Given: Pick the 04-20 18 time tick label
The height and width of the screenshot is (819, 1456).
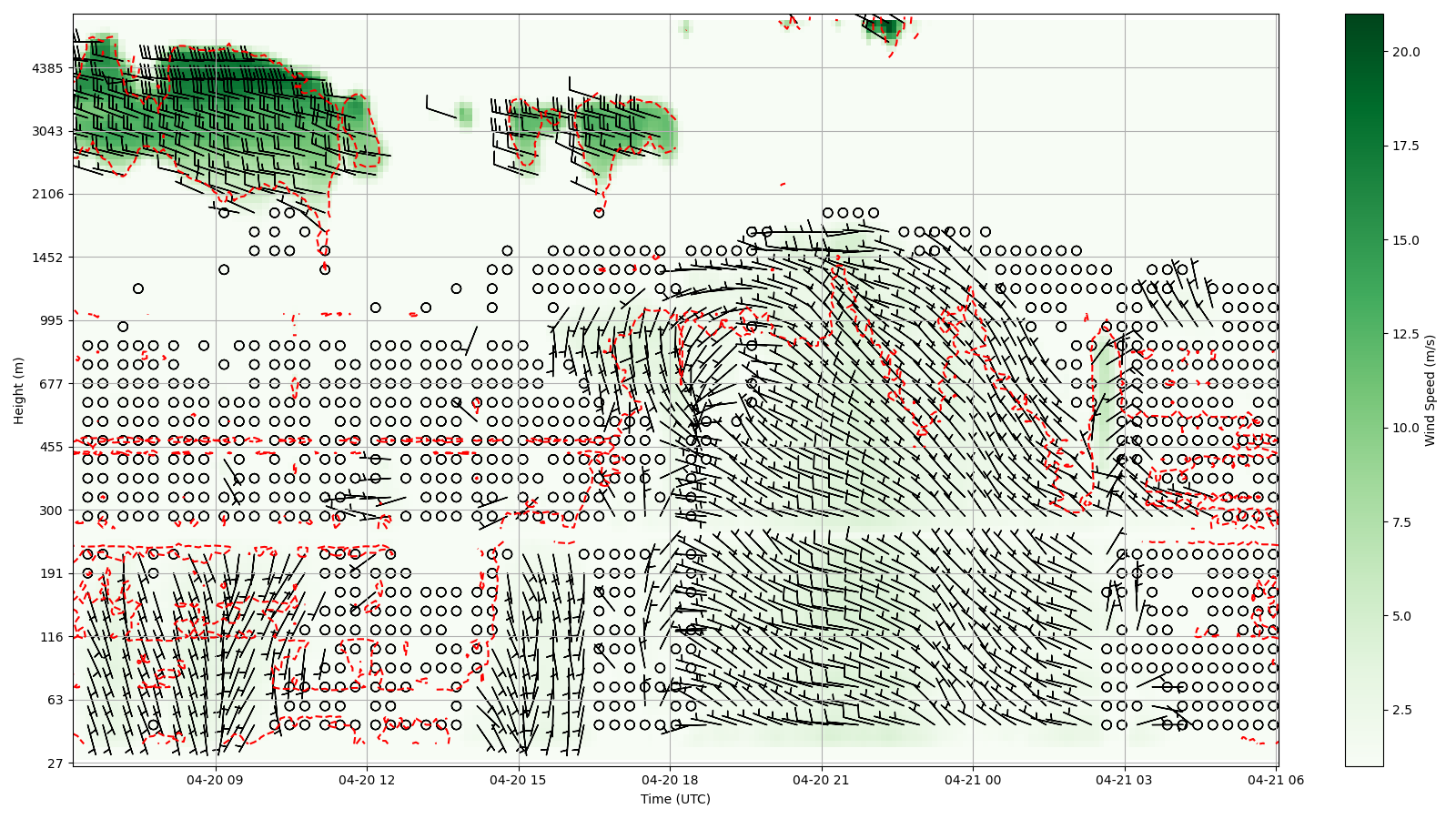Looking at the screenshot, I should (671, 780).
